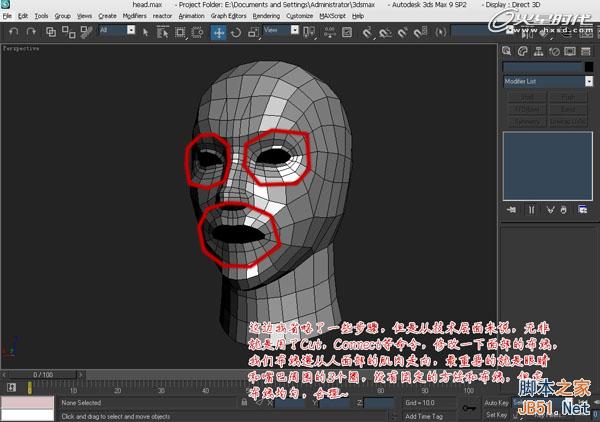This screenshot has height=422, width=600.
Task: Switch to the Display command panel tab
Action: pyautogui.click(x=572, y=51)
